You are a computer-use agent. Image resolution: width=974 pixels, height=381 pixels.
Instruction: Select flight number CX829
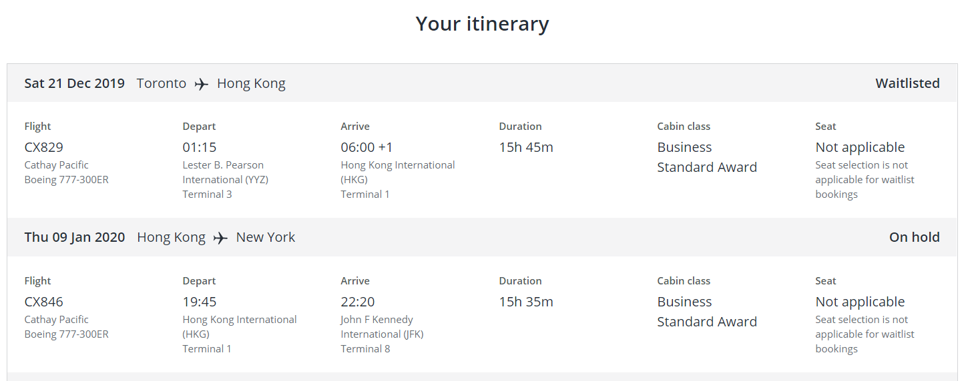tap(43, 147)
